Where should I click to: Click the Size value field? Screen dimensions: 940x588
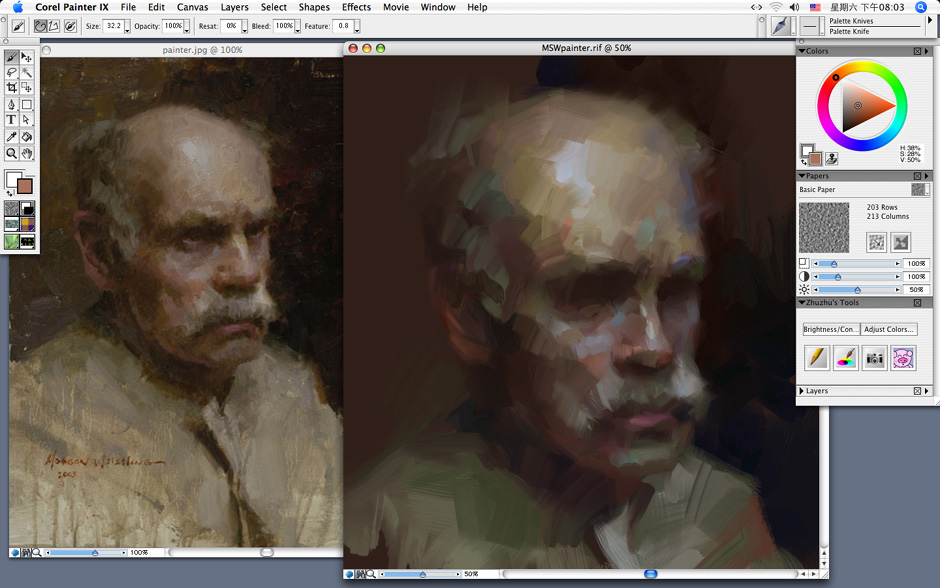[x=113, y=26]
